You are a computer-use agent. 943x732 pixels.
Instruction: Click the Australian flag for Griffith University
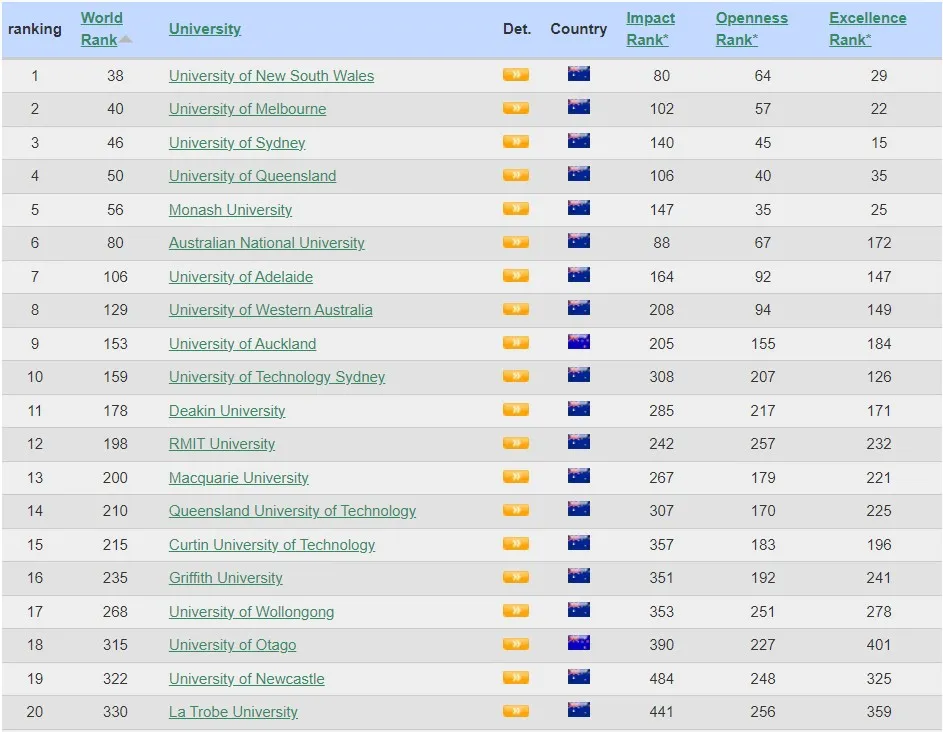click(579, 576)
